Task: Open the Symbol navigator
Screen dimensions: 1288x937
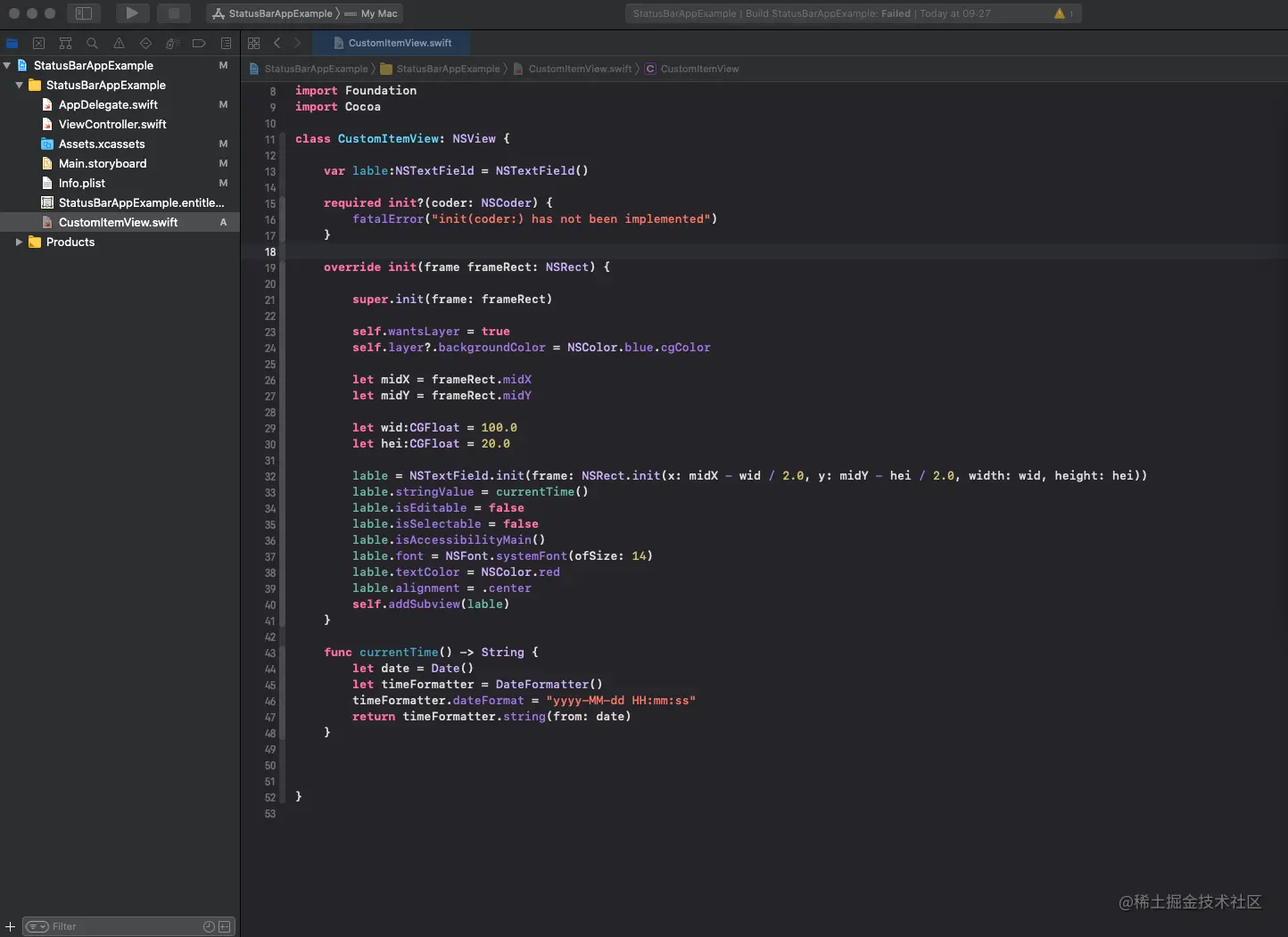Action: click(65, 43)
